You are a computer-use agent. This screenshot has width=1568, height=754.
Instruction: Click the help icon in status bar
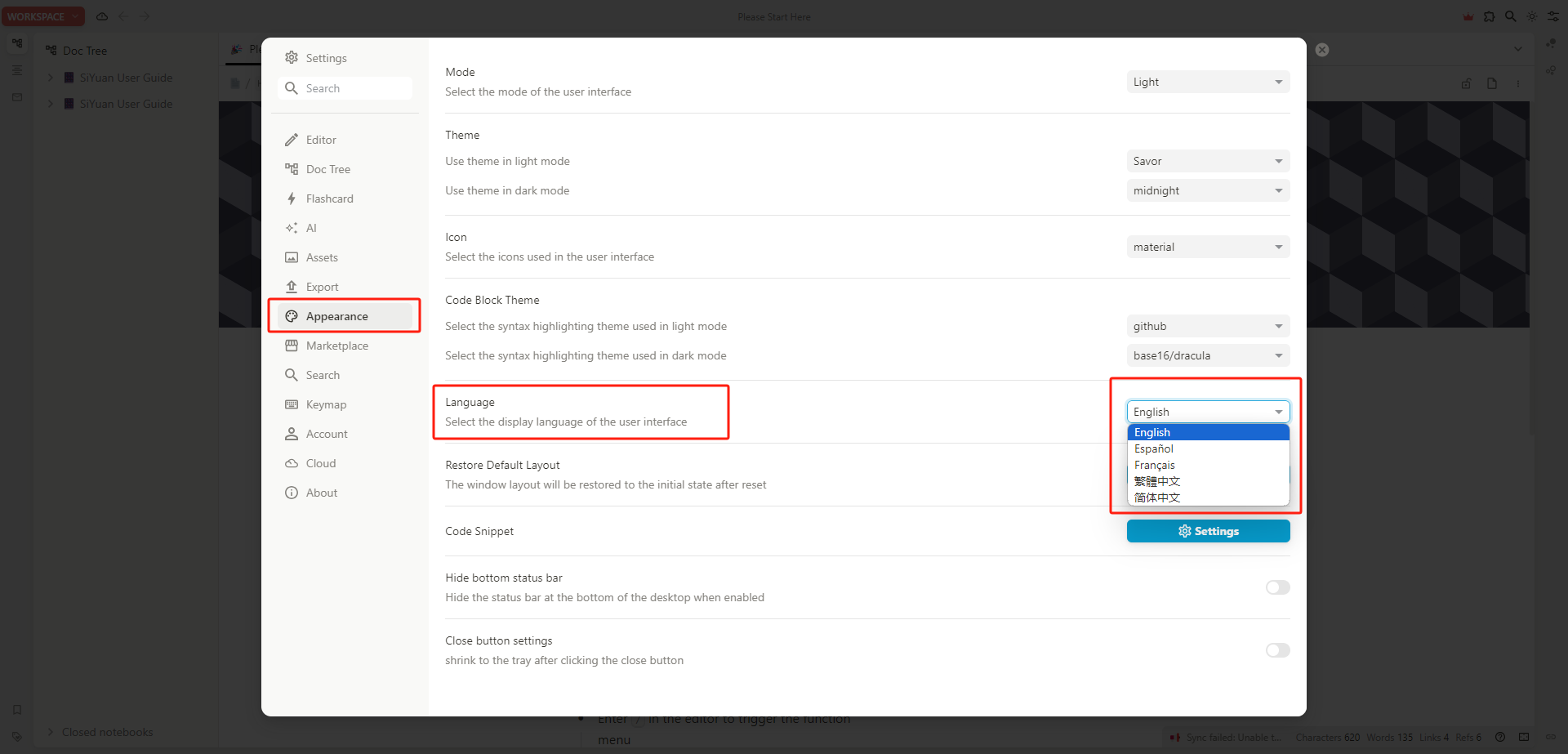pos(1500,737)
